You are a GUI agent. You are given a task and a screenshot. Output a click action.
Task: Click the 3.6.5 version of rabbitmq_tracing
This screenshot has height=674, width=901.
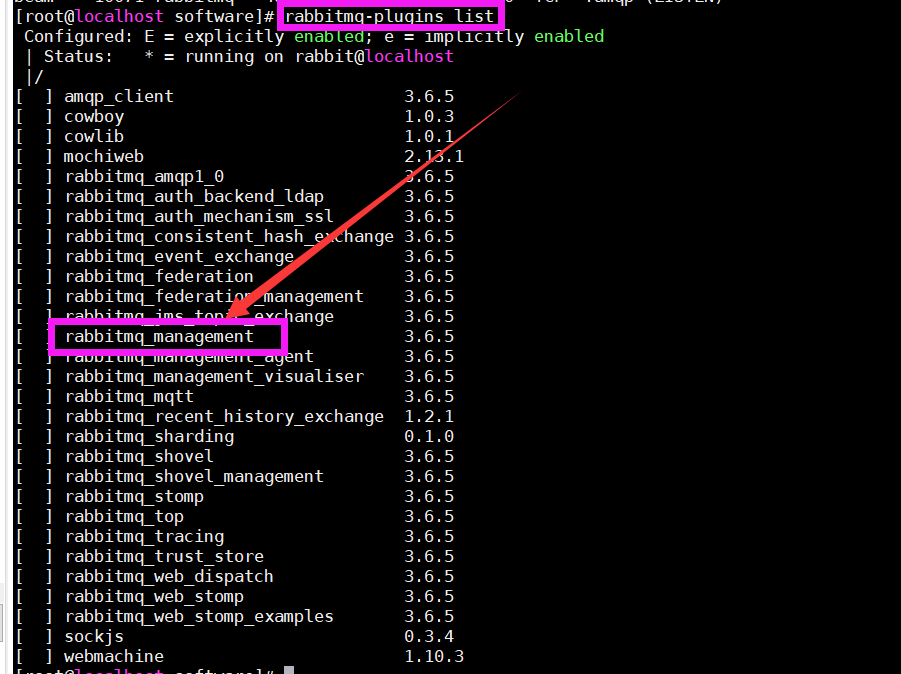tap(429, 537)
